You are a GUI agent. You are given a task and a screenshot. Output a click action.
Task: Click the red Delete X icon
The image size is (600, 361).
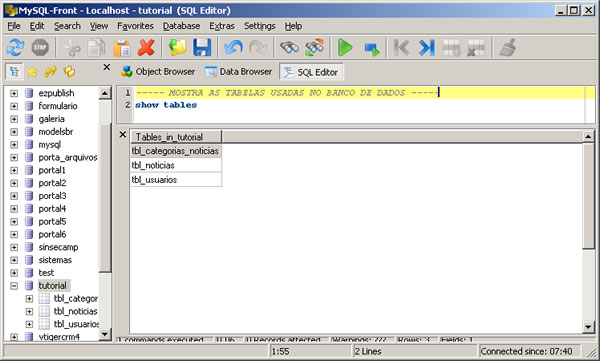click(x=146, y=48)
